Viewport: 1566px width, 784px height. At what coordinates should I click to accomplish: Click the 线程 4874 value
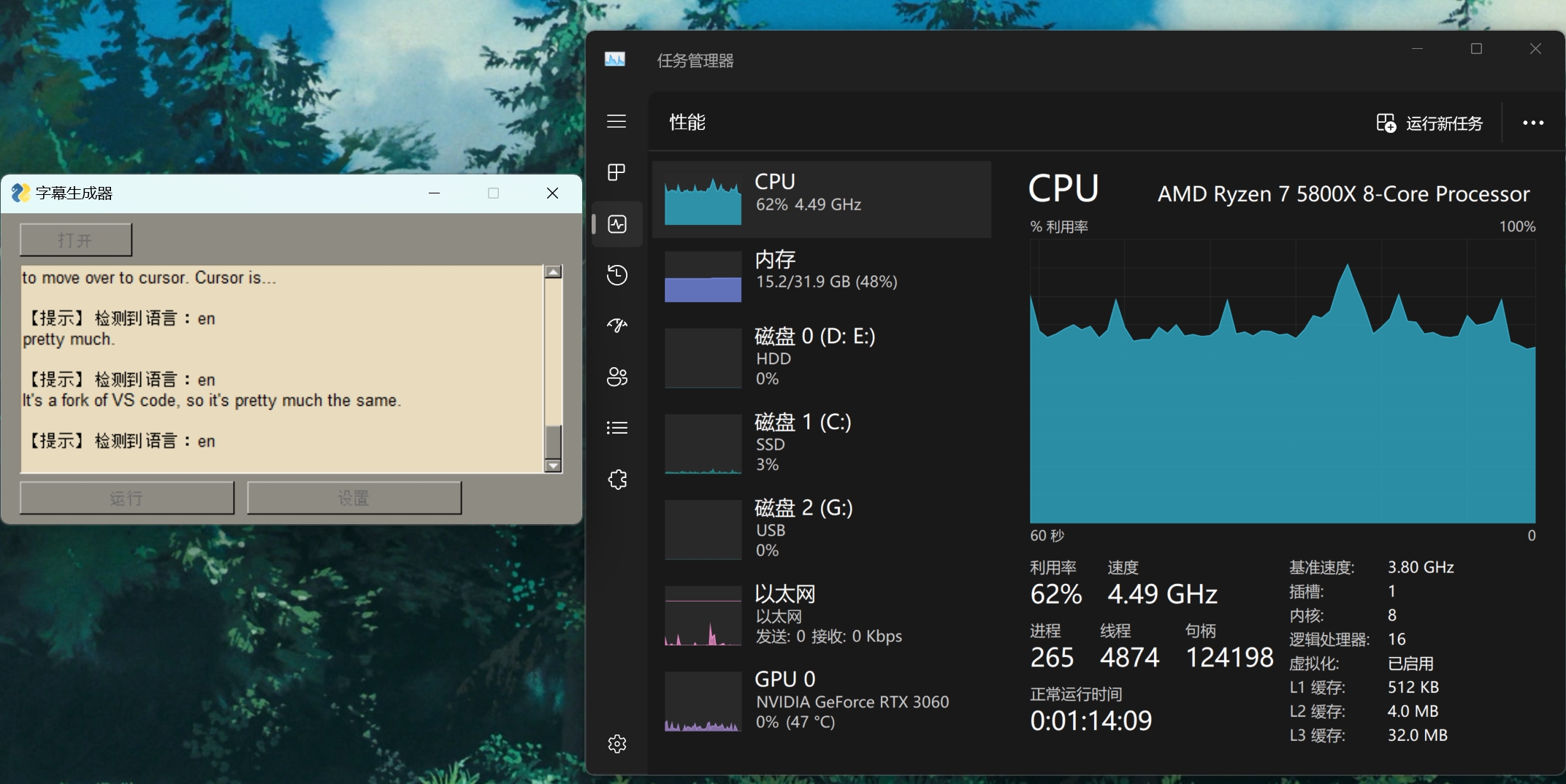1129,658
